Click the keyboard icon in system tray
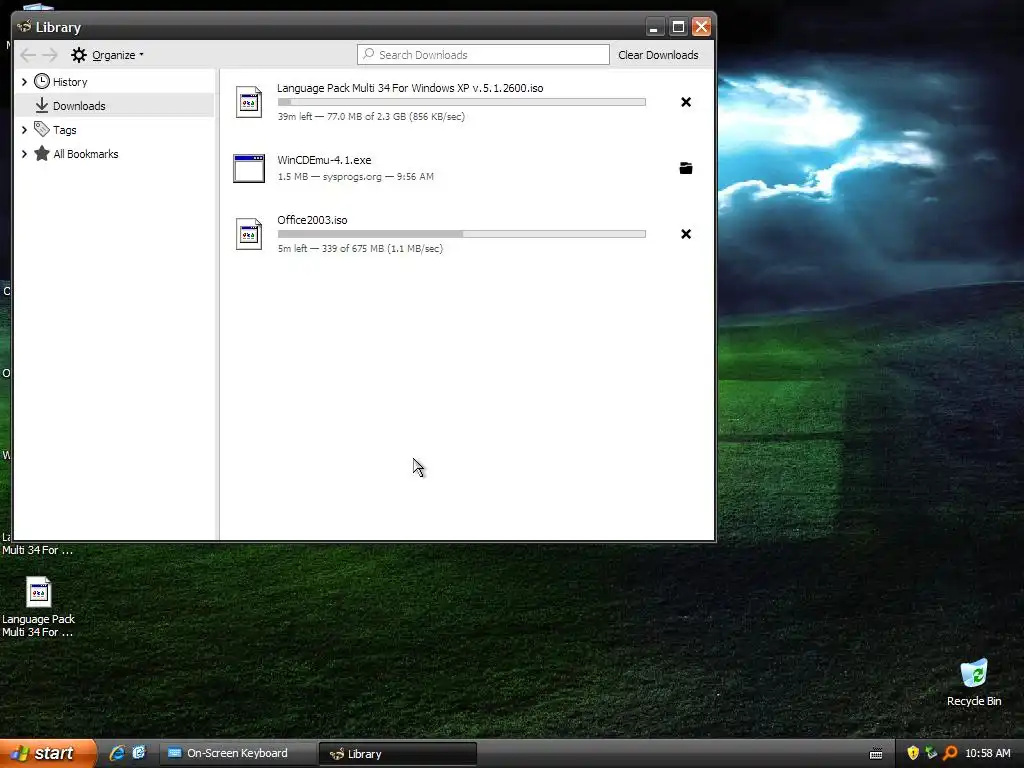 point(876,754)
